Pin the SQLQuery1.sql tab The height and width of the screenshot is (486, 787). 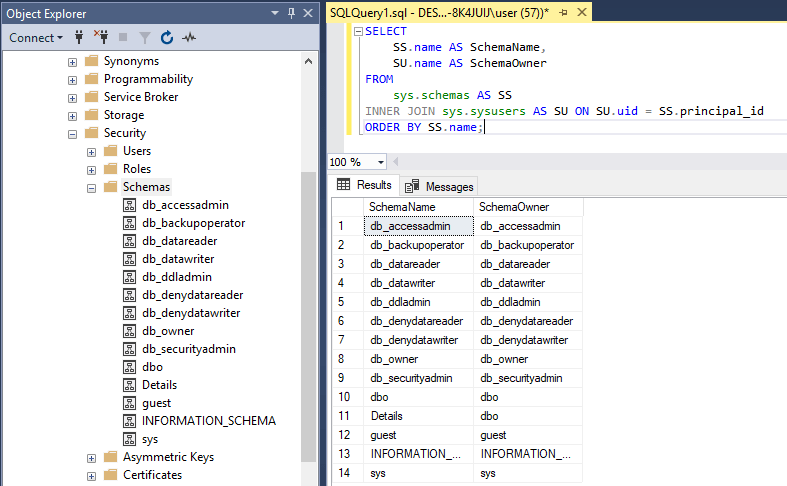(x=566, y=12)
